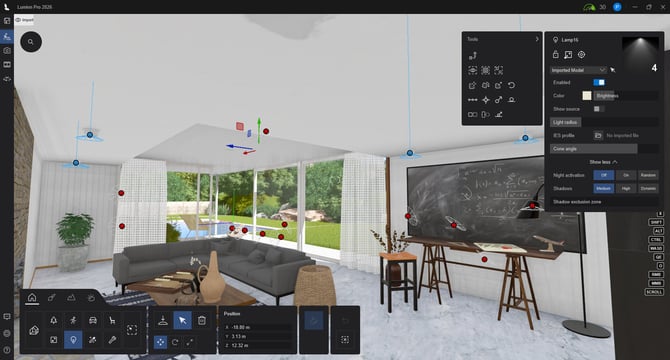The width and height of the screenshot is (670, 360).
Task: Set Night activation to Off
Action: (603, 175)
